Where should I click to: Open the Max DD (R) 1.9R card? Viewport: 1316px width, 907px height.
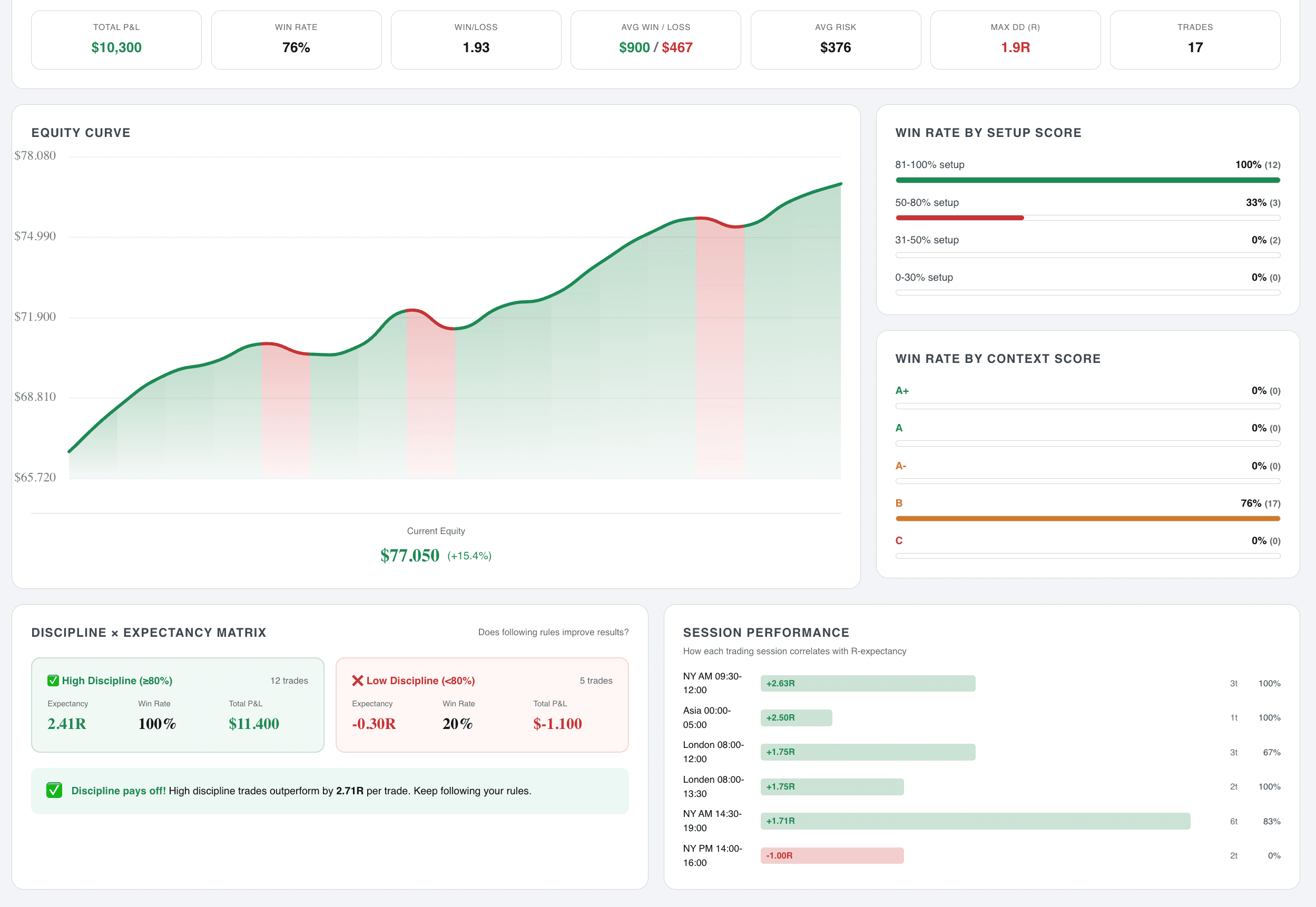(1015, 41)
